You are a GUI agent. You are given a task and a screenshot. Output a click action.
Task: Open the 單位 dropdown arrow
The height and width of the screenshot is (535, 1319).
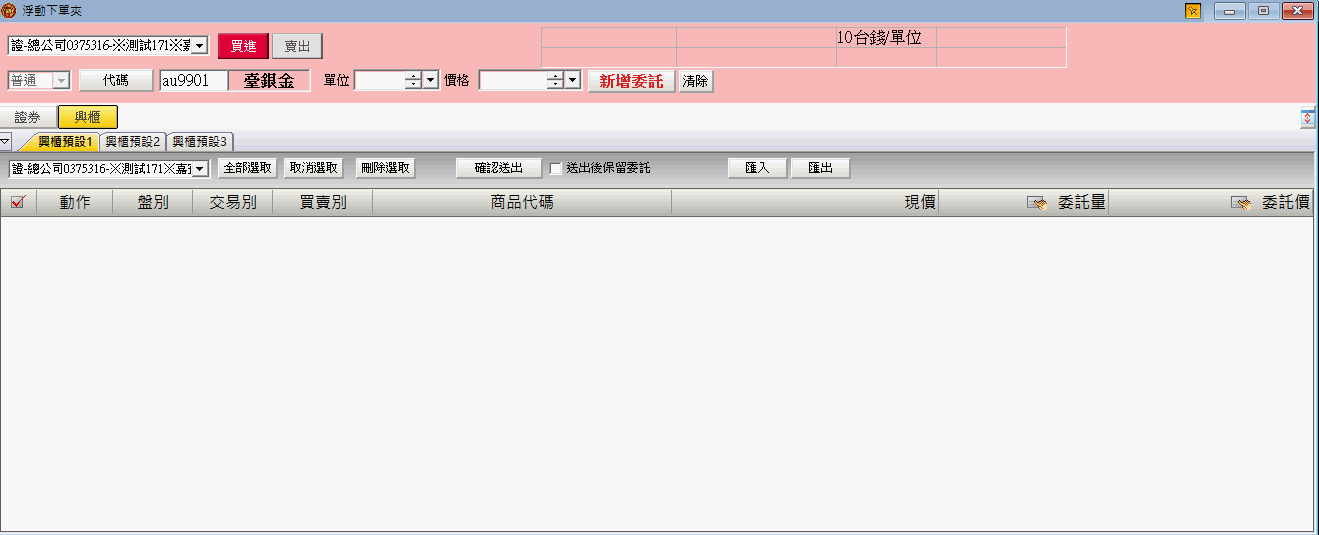431,81
